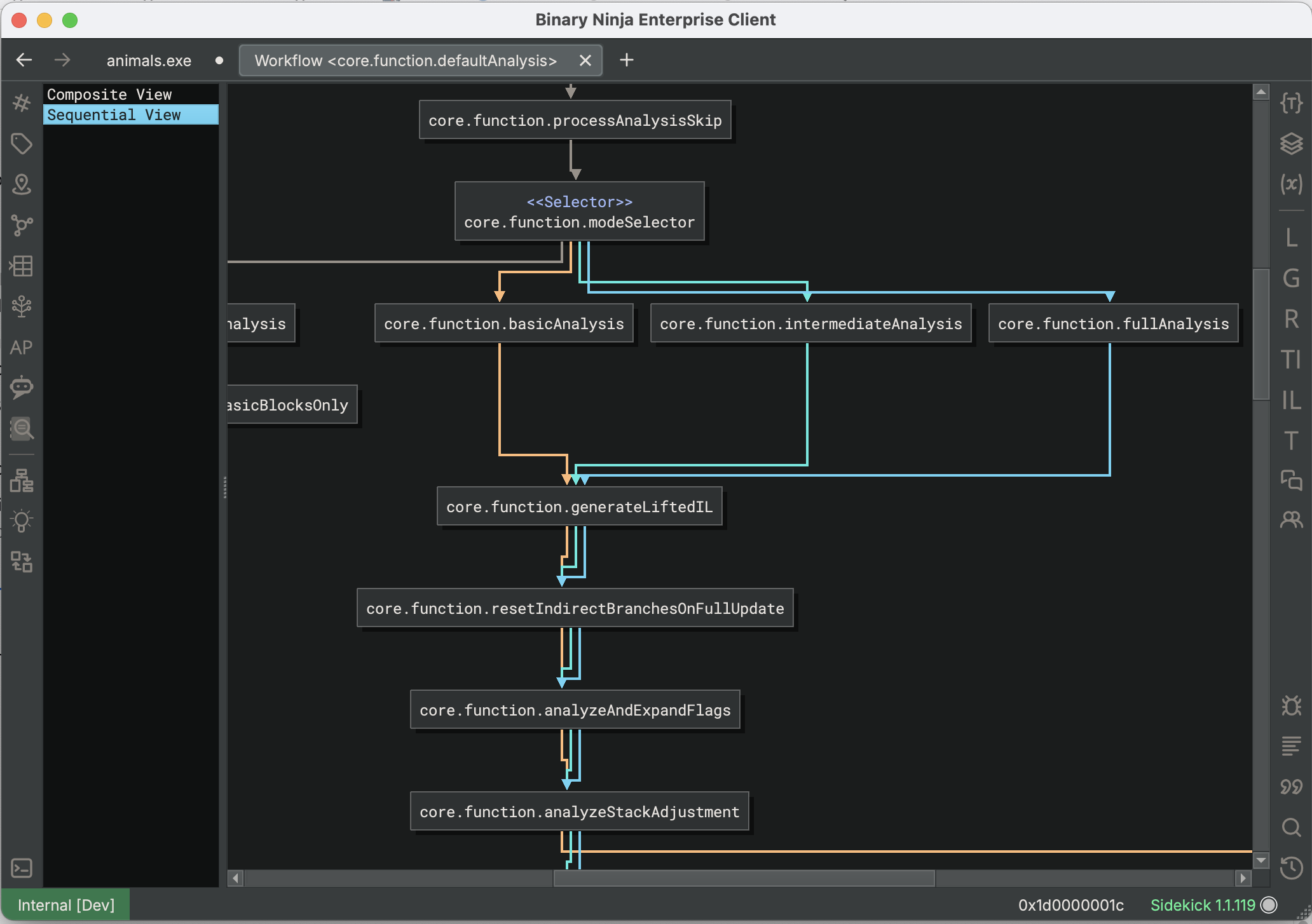The height and width of the screenshot is (924, 1312).
Task: Open the Memory Map pin icon
Action: [22, 184]
